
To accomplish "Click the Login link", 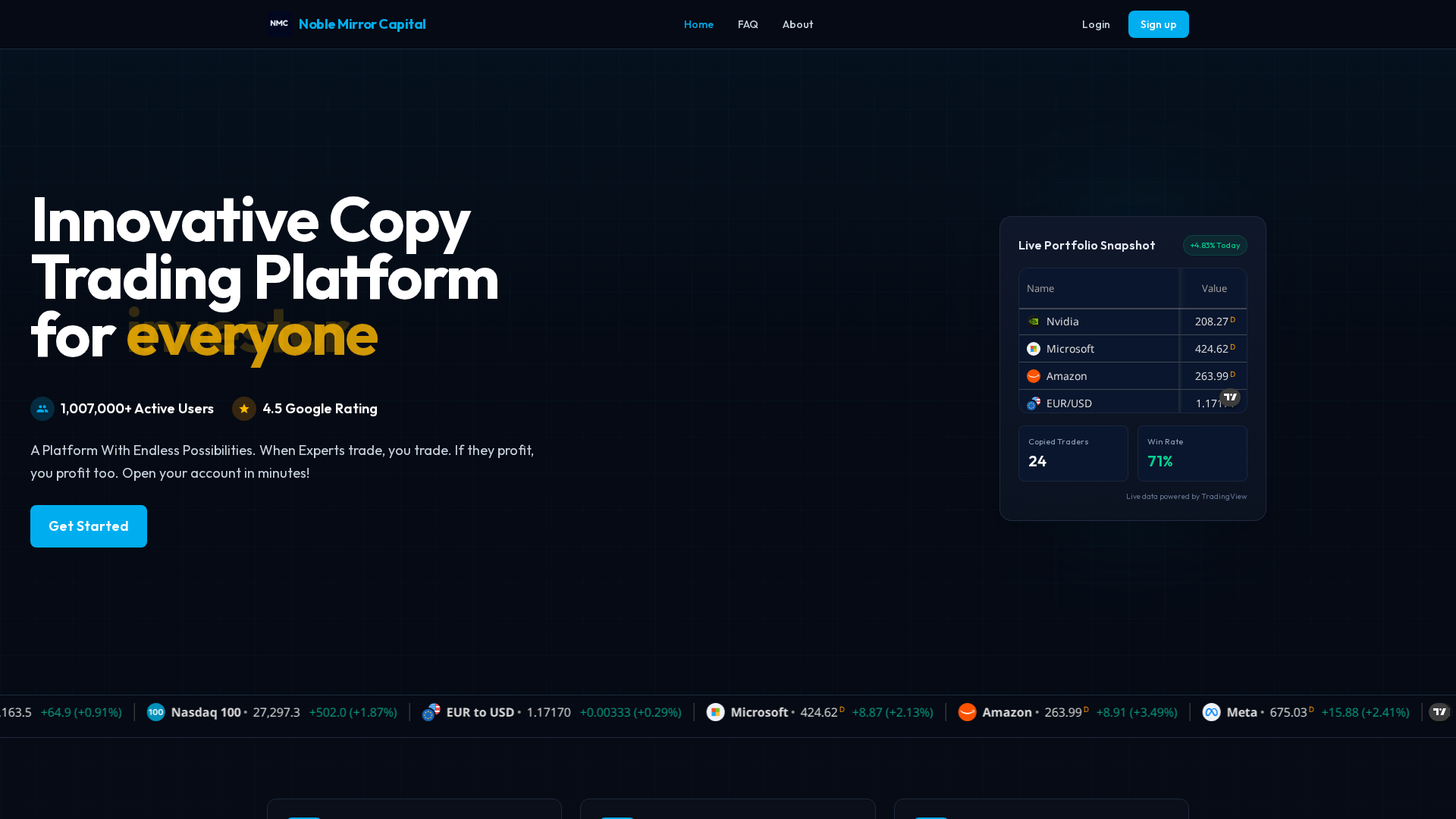I will tap(1096, 24).
